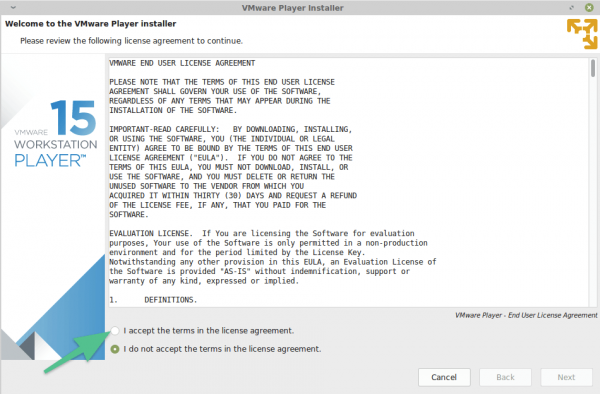Click the Next button
Image resolution: width=600 pixels, height=394 pixels.
pyautogui.click(x=566, y=377)
